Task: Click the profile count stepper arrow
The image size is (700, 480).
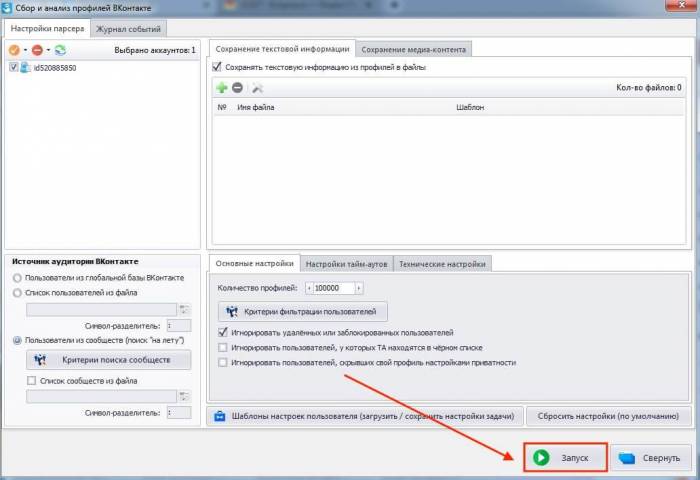Action: [309, 288]
